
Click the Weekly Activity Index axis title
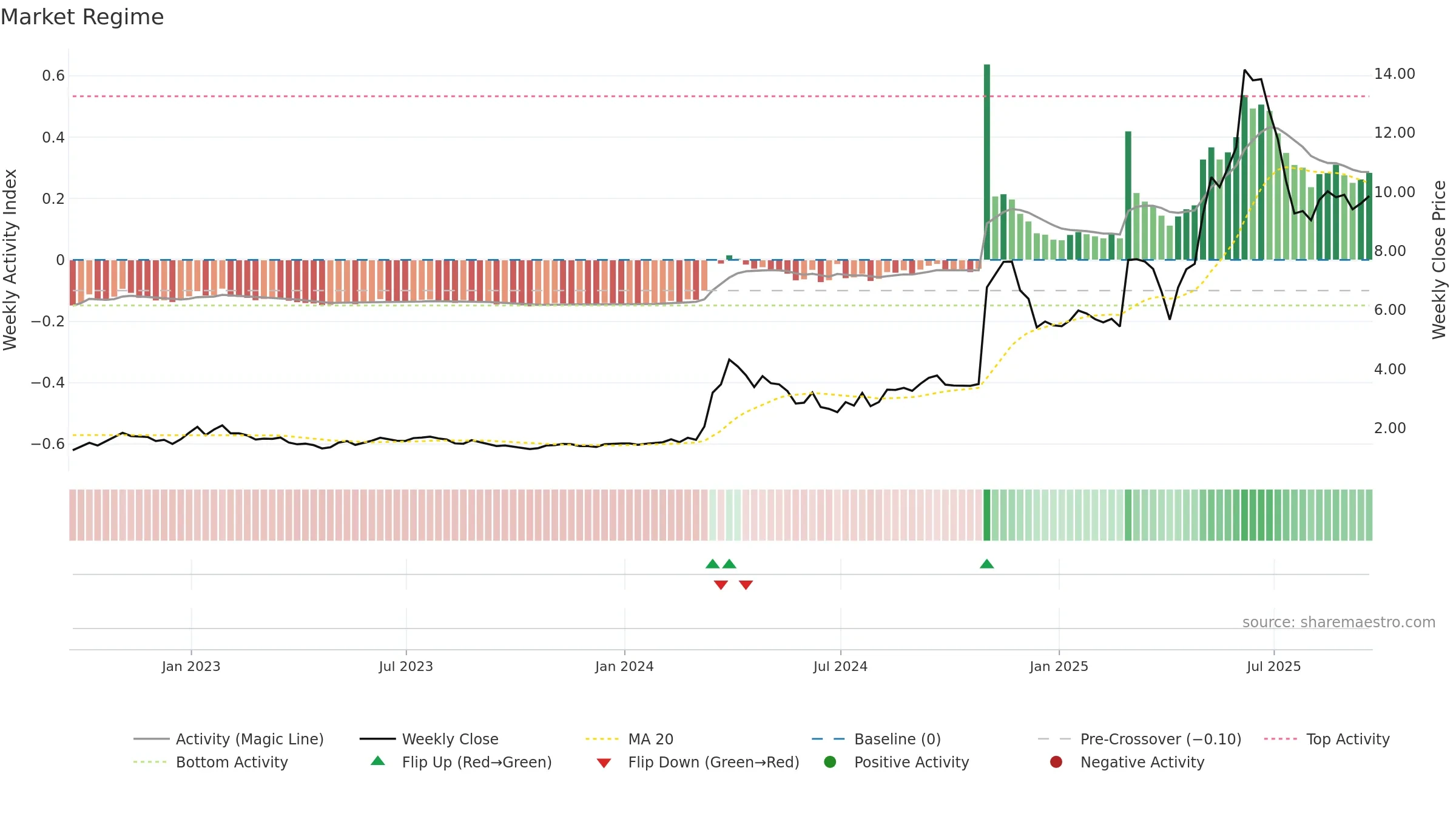coord(10,260)
